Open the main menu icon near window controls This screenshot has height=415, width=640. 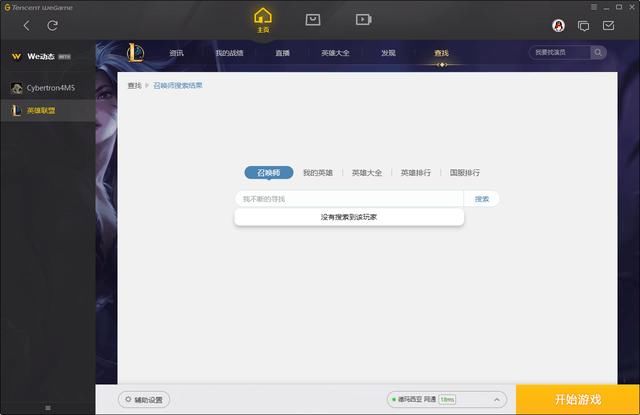(594, 7)
